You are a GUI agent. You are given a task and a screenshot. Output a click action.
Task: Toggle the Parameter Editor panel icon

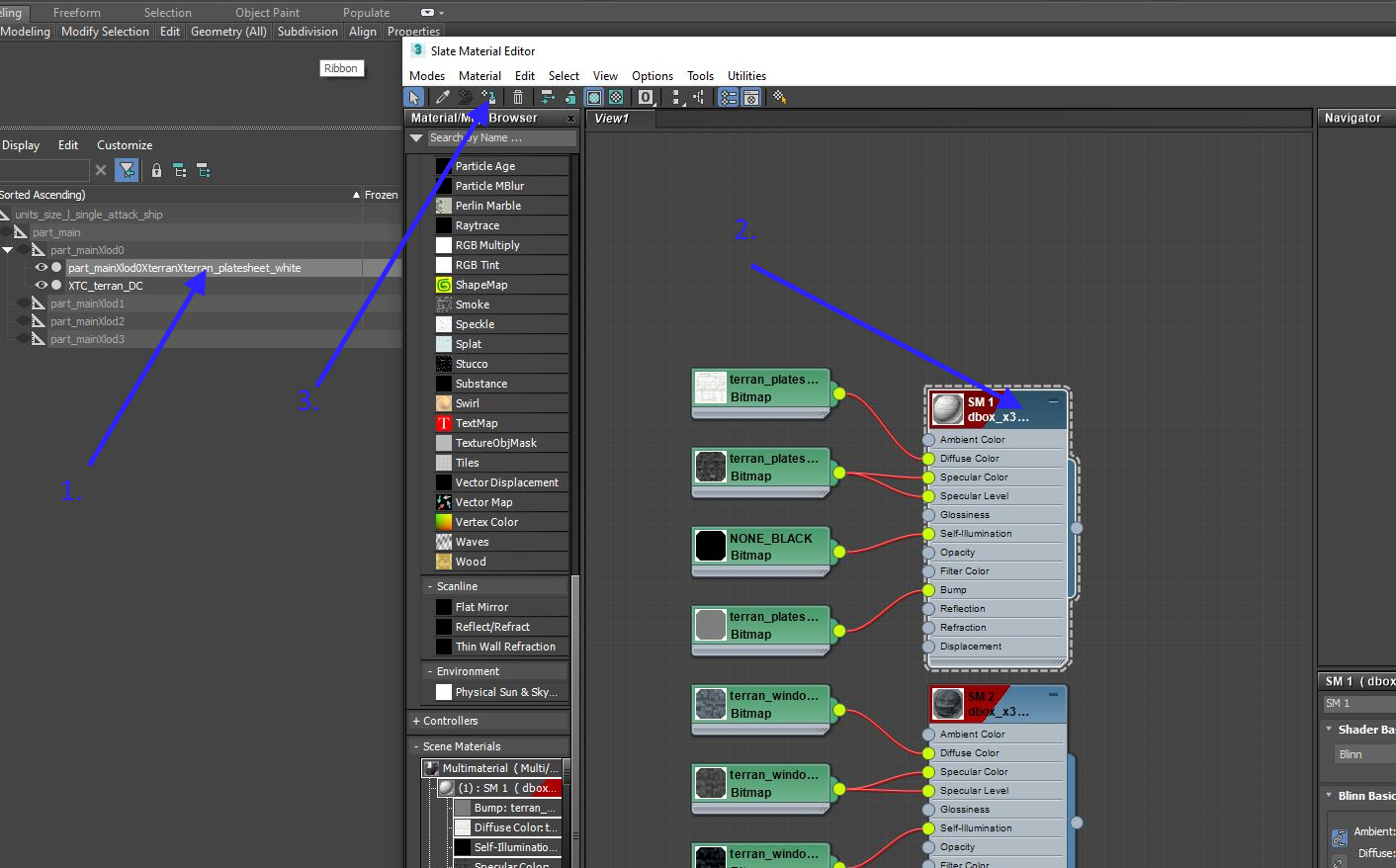[751, 97]
